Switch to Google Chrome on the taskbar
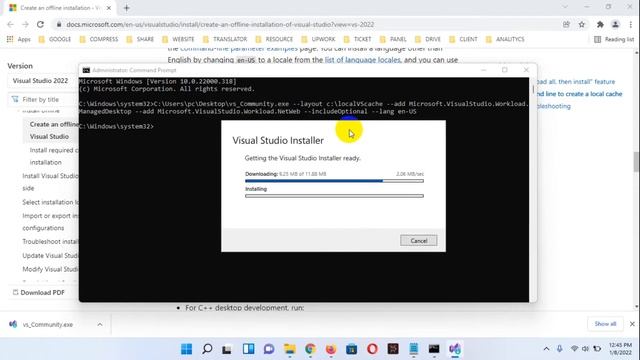The width and height of the screenshot is (640, 360). [310, 349]
